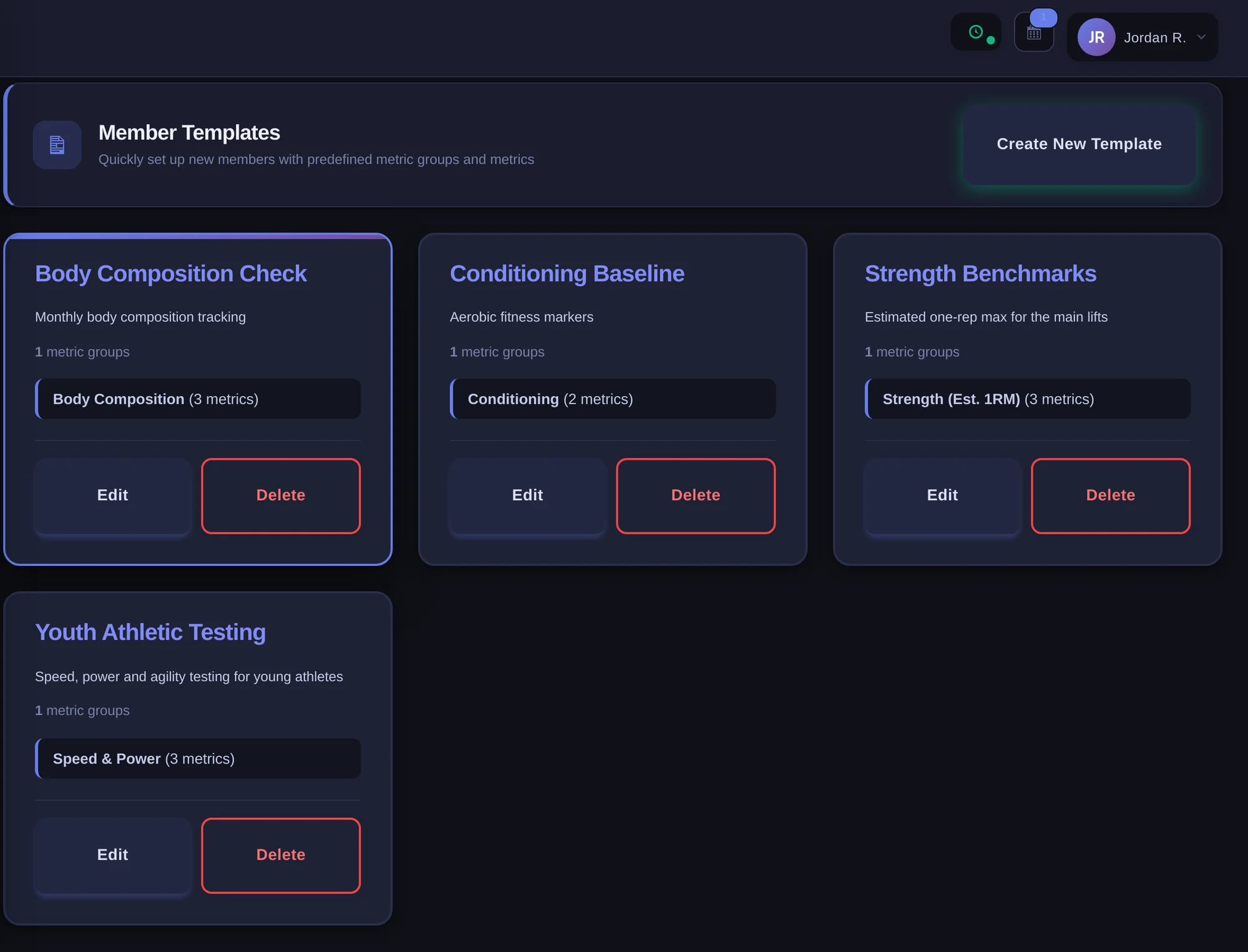Click the JR user avatar
Viewport: 1248px width, 952px height.
click(1096, 37)
